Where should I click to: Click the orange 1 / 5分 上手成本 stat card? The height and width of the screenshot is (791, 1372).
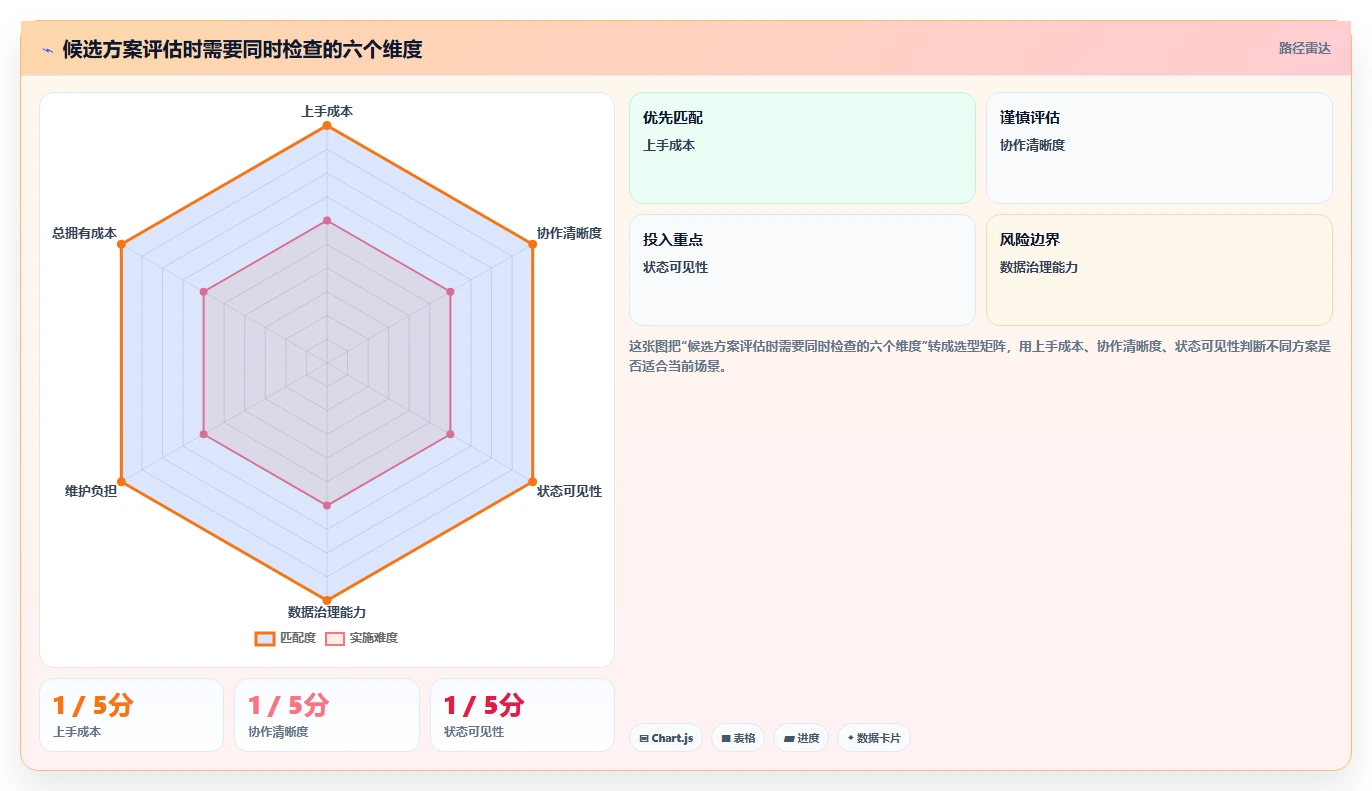[x=131, y=715]
